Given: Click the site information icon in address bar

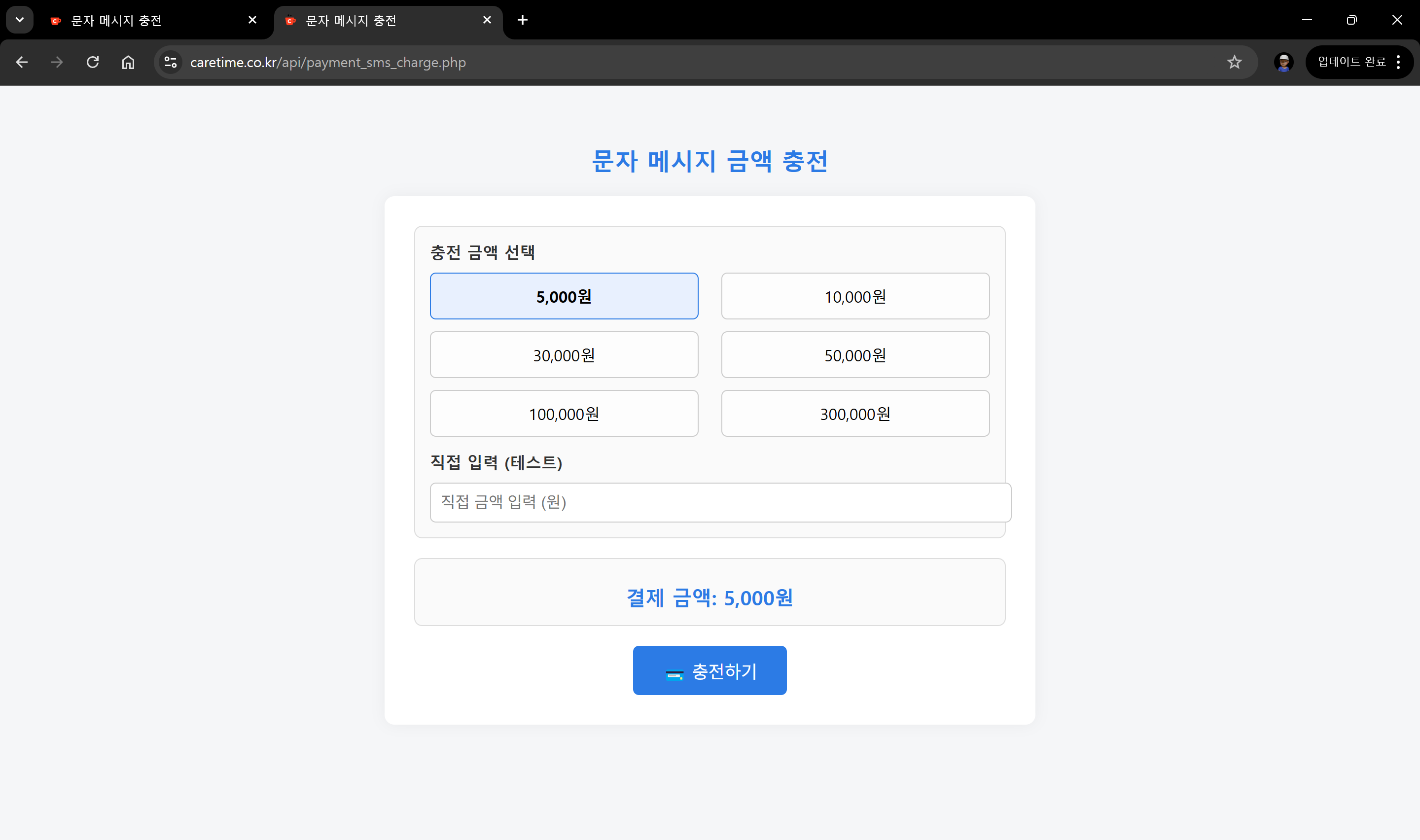Looking at the screenshot, I should pyautogui.click(x=170, y=62).
